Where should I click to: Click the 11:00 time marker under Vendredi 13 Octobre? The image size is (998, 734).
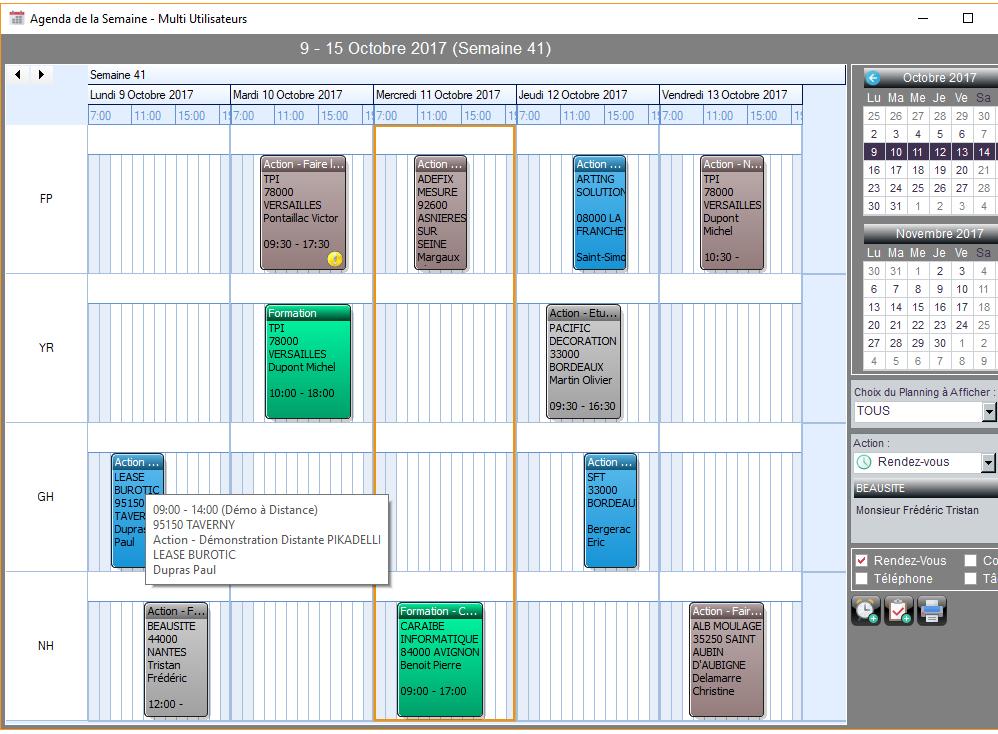719,116
